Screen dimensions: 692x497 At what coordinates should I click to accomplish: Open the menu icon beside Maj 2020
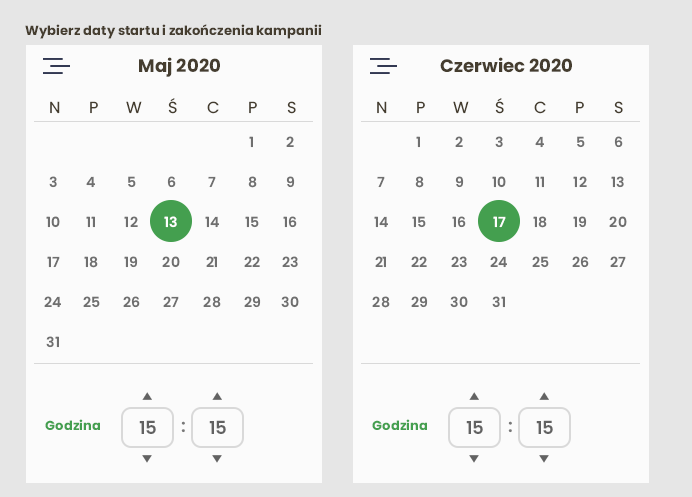pos(56,66)
